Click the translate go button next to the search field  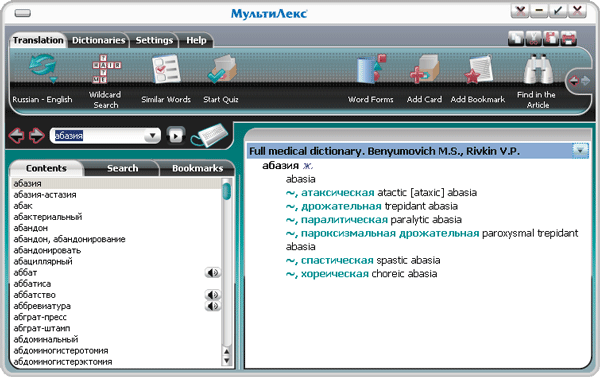click(176, 136)
